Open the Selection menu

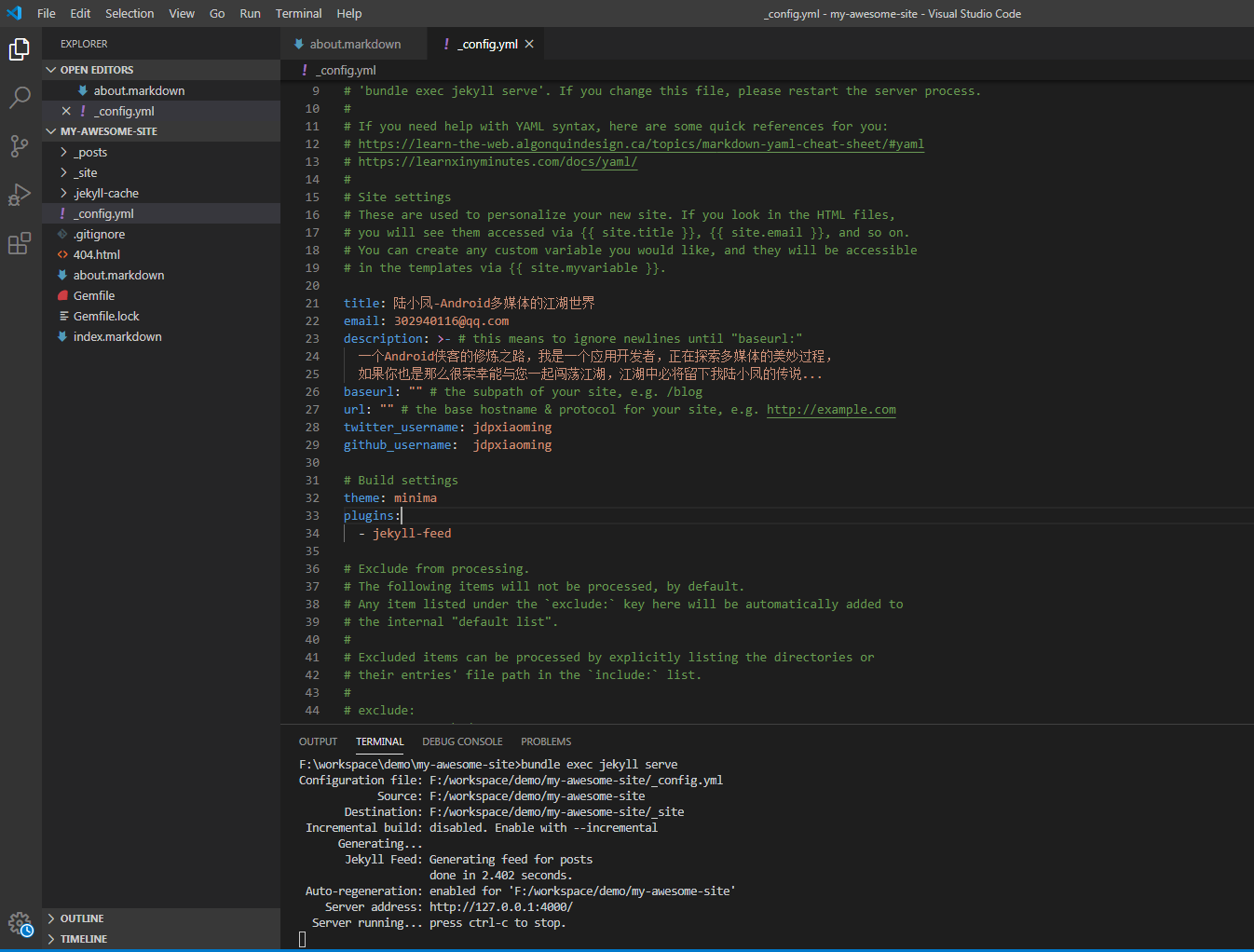(129, 13)
